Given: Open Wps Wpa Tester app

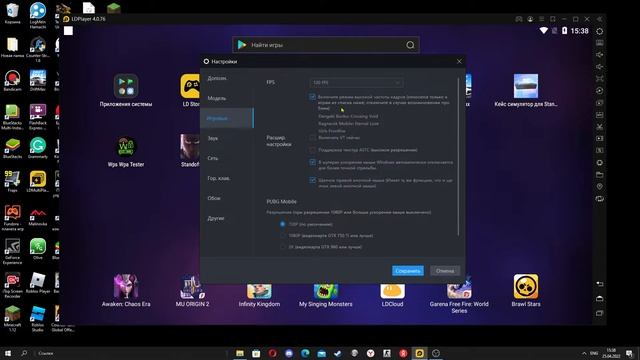Looking at the screenshot, I should 126,151.
